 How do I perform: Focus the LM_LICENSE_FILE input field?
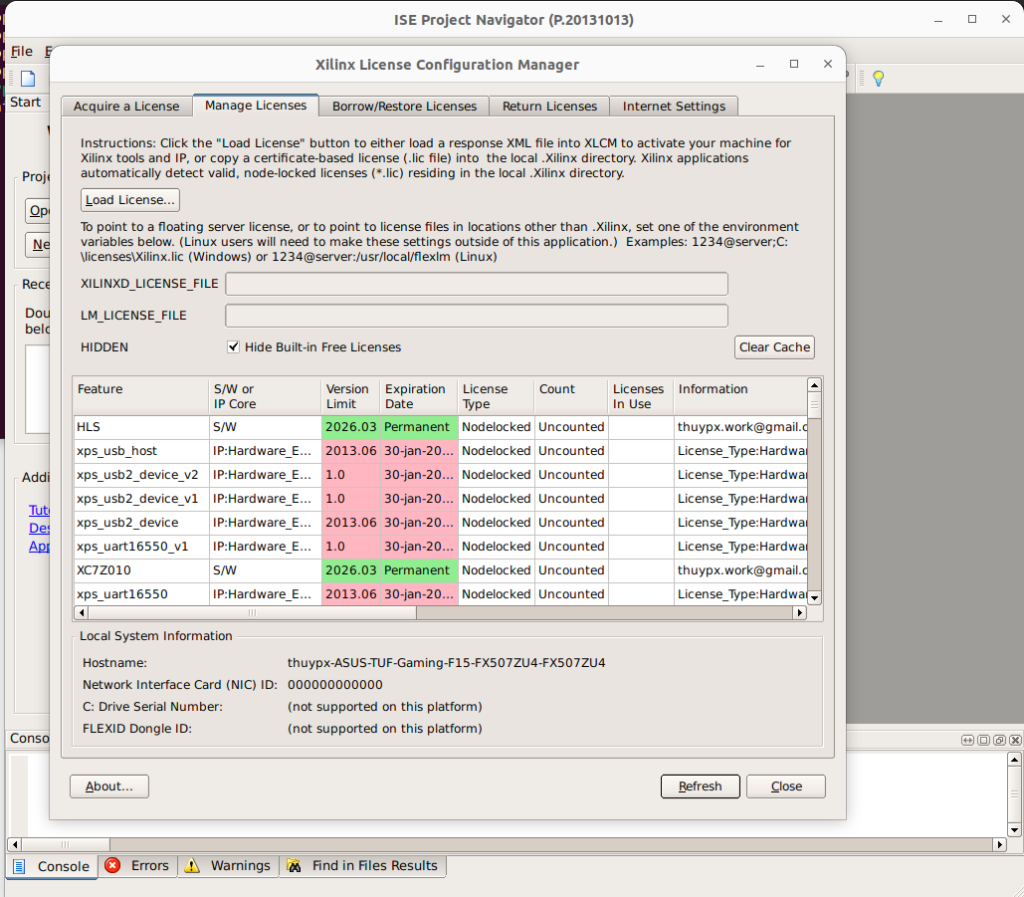pos(477,315)
